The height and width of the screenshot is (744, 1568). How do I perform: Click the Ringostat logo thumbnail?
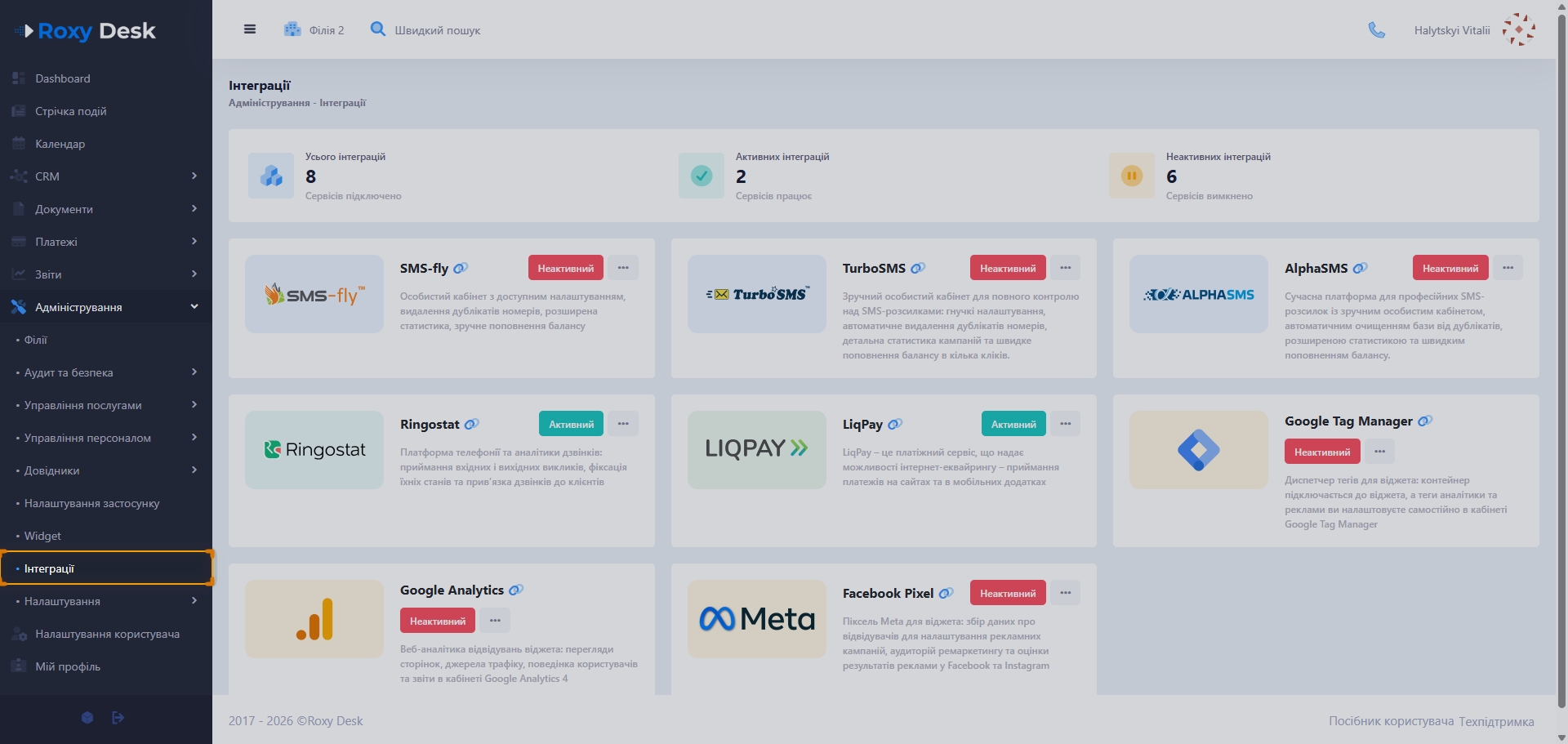click(314, 450)
